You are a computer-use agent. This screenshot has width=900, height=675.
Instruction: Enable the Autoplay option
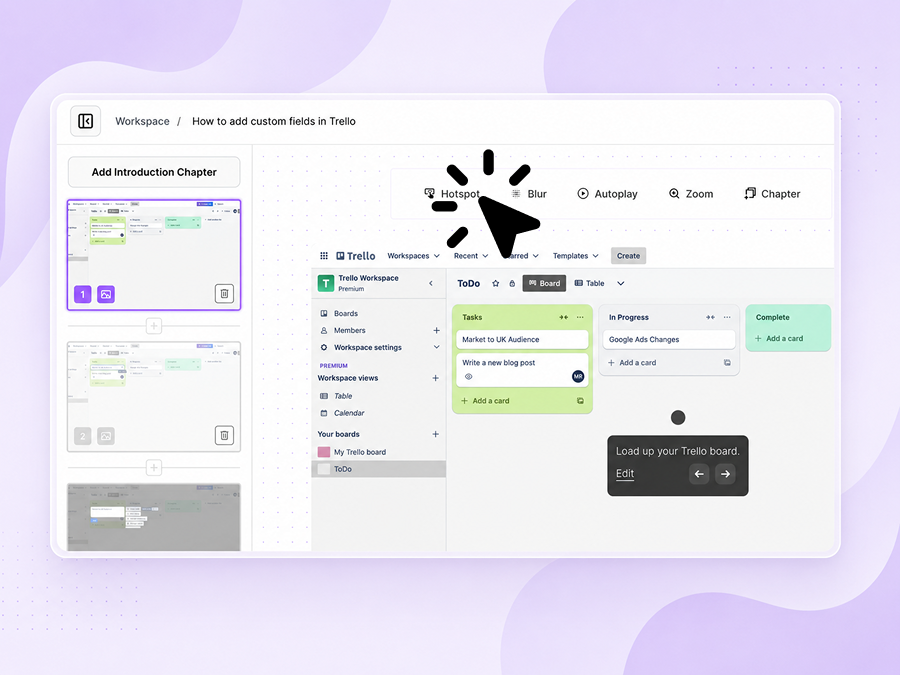(x=607, y=194)
